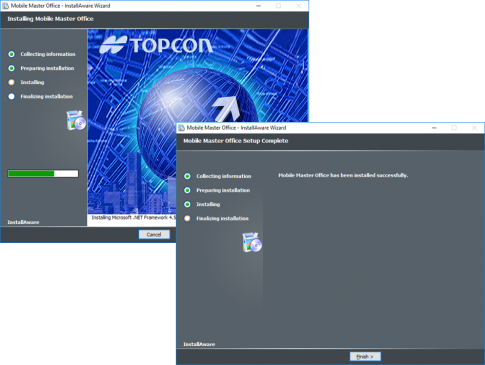
Task: Select green Installing indicator in front window
Action: (187, 204)
